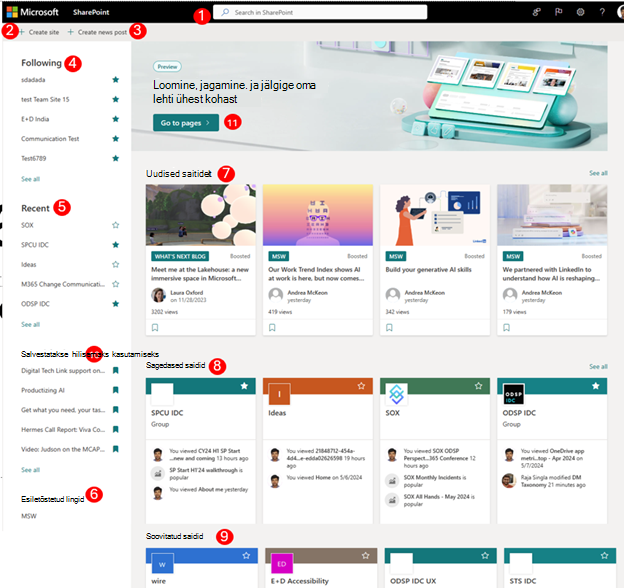Screen dimensions: 624x588
Task: Open Meet me at the Lakehouse news thumbnail
Action: 201,215
